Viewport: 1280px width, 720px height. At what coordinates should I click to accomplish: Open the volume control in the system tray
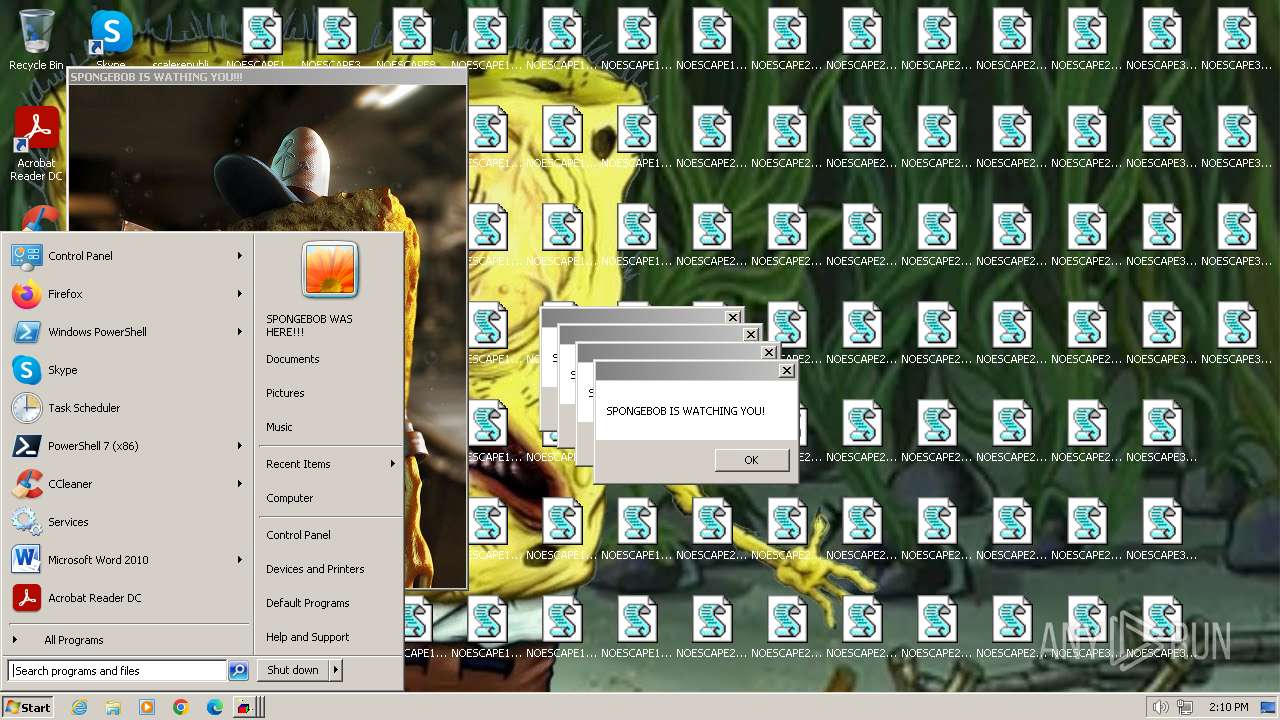(1160, 707)
